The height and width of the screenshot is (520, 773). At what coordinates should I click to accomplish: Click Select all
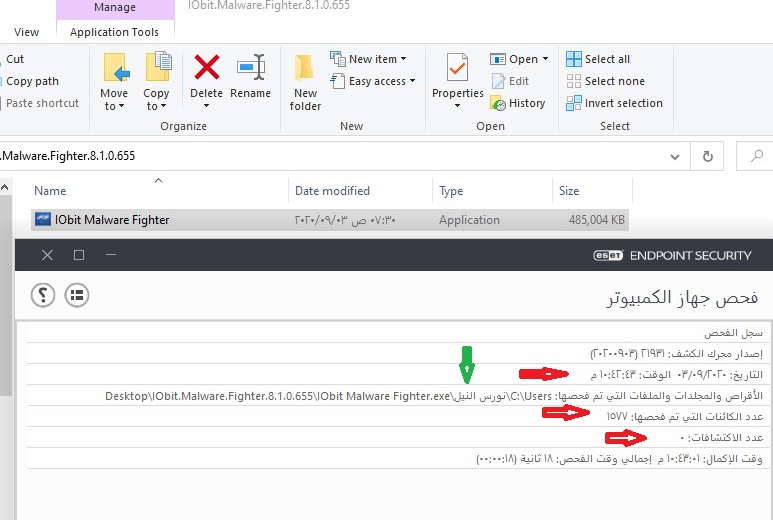tap(599, 59)
